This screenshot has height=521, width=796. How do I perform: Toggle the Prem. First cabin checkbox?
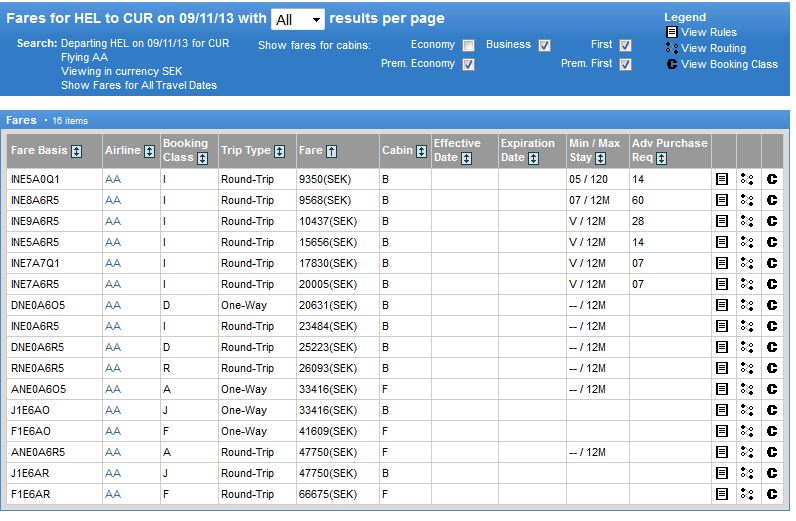point(625,64)
